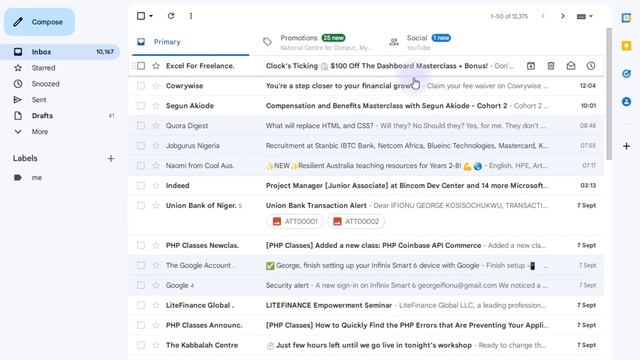Select the Quora Digest email checkbox
Image resolution: width=640 pixels, height=360 pixels.
coord(141,126)
